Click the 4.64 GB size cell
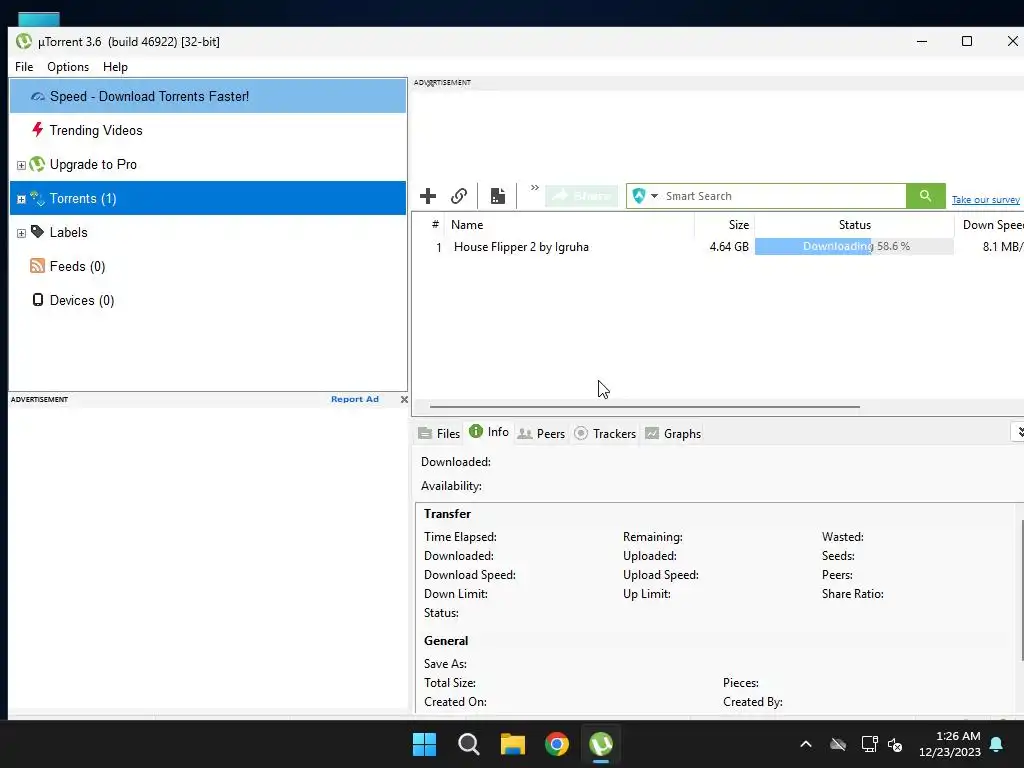Screen dimensions: 1024x768 729,247
